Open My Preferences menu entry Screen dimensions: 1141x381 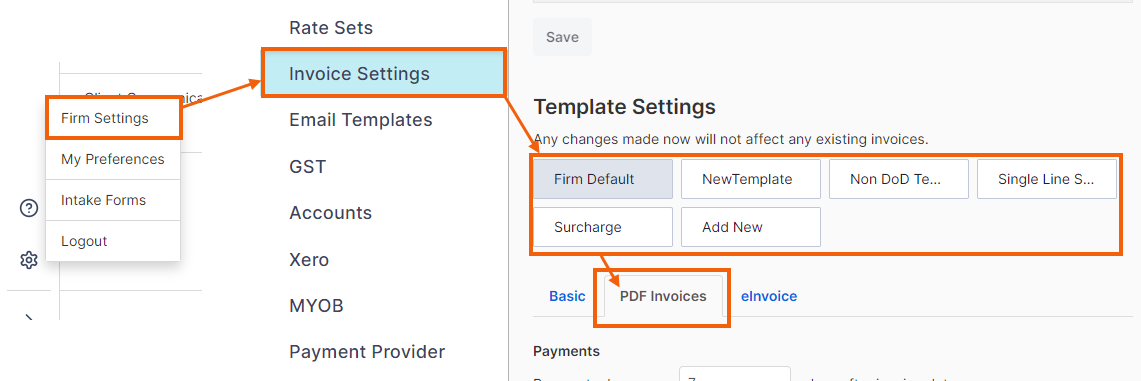click(113, 159)
